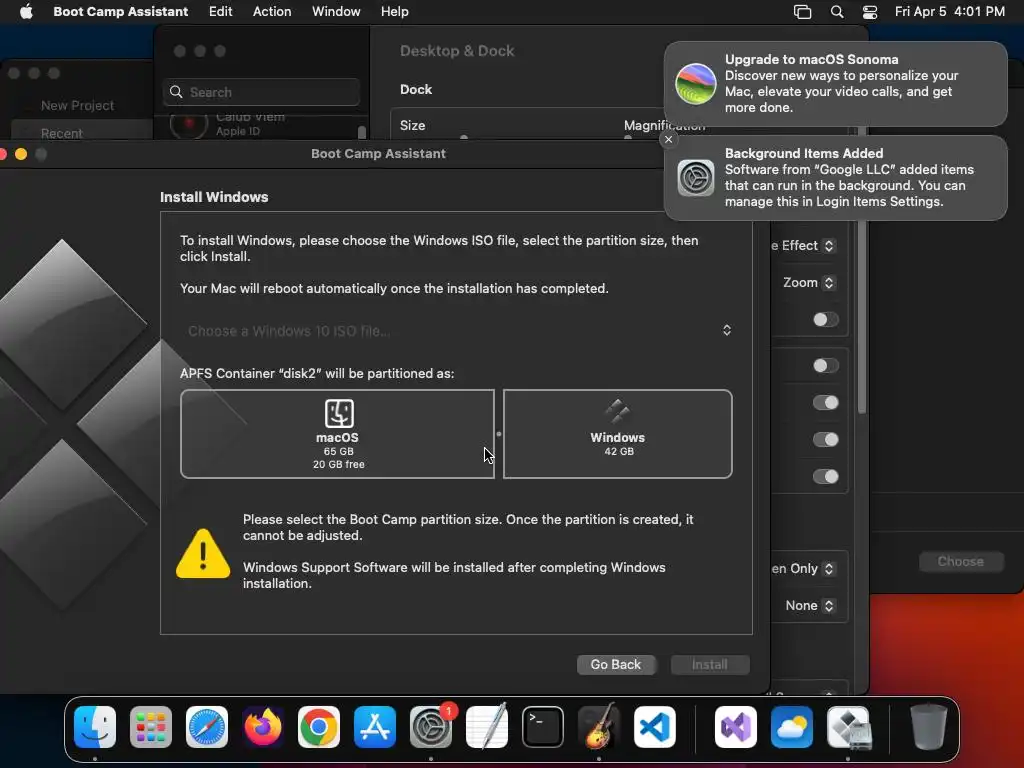Open the Upgrade to macOS Sonoma notification
The image size is (1024, 768).
pos(836,84)
